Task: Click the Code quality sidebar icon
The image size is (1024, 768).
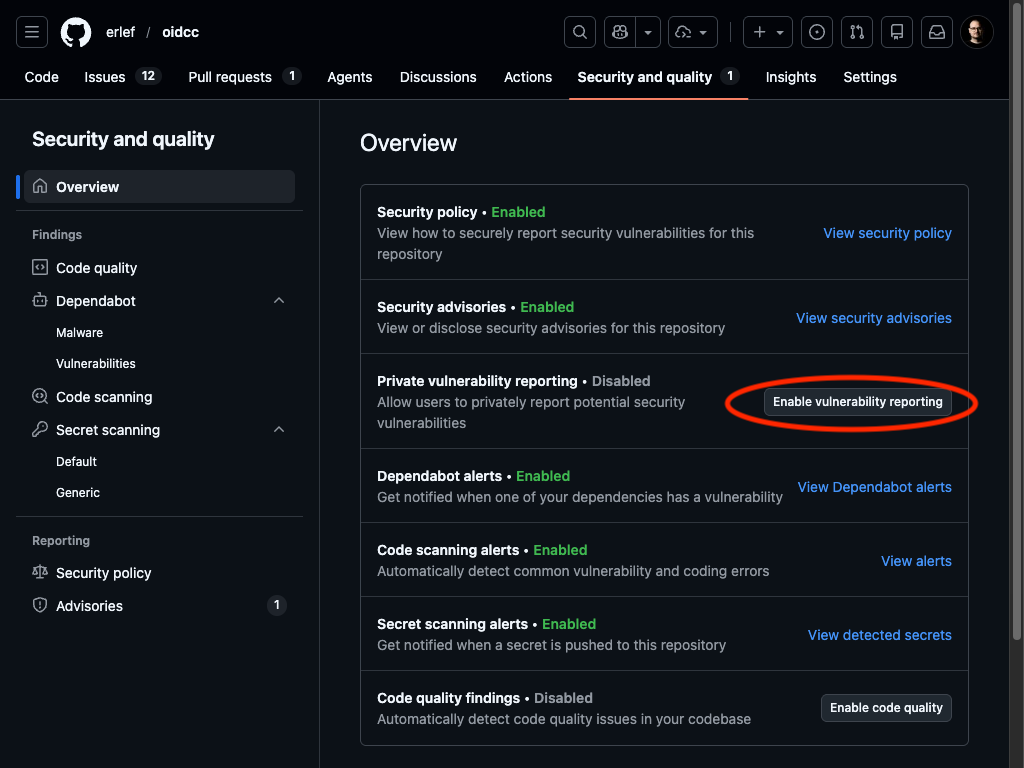Action: [x=40, y=268]
